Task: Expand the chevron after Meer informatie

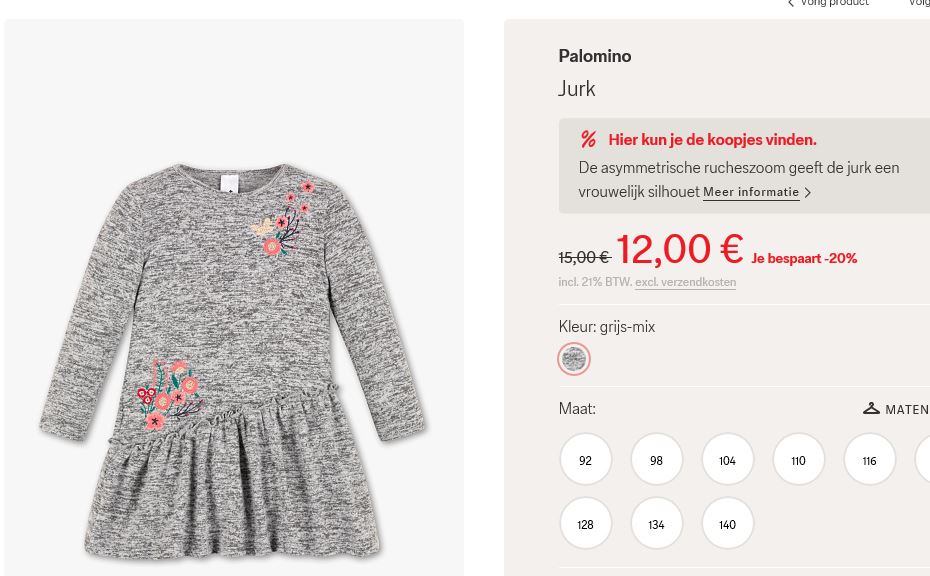Action: [808, 192]
